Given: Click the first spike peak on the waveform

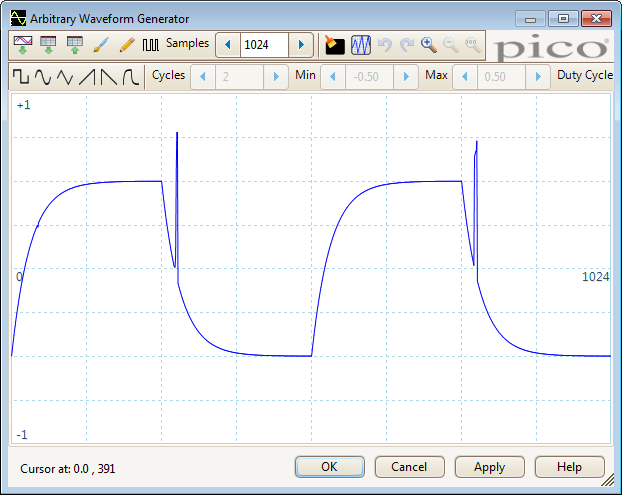Looking at the screenshot, I should tap(177, 133).
